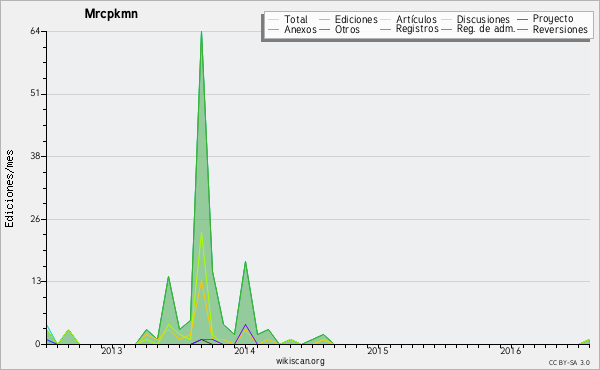Click the yellow-green Artículos peak under the main spike
Viewport: 600px width, 370px height.
(x=201, y=233)
